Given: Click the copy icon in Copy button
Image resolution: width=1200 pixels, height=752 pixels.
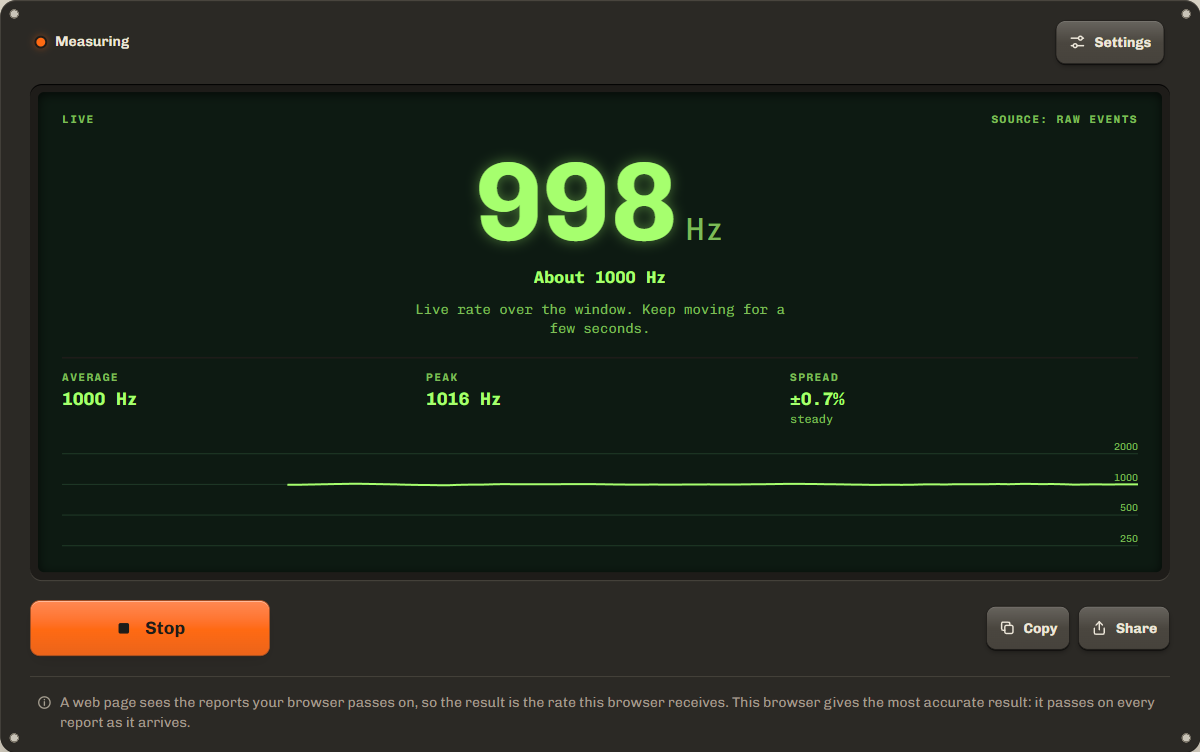Looking at the screenshot, I should pyautogui.click(x=1007, y=628).
